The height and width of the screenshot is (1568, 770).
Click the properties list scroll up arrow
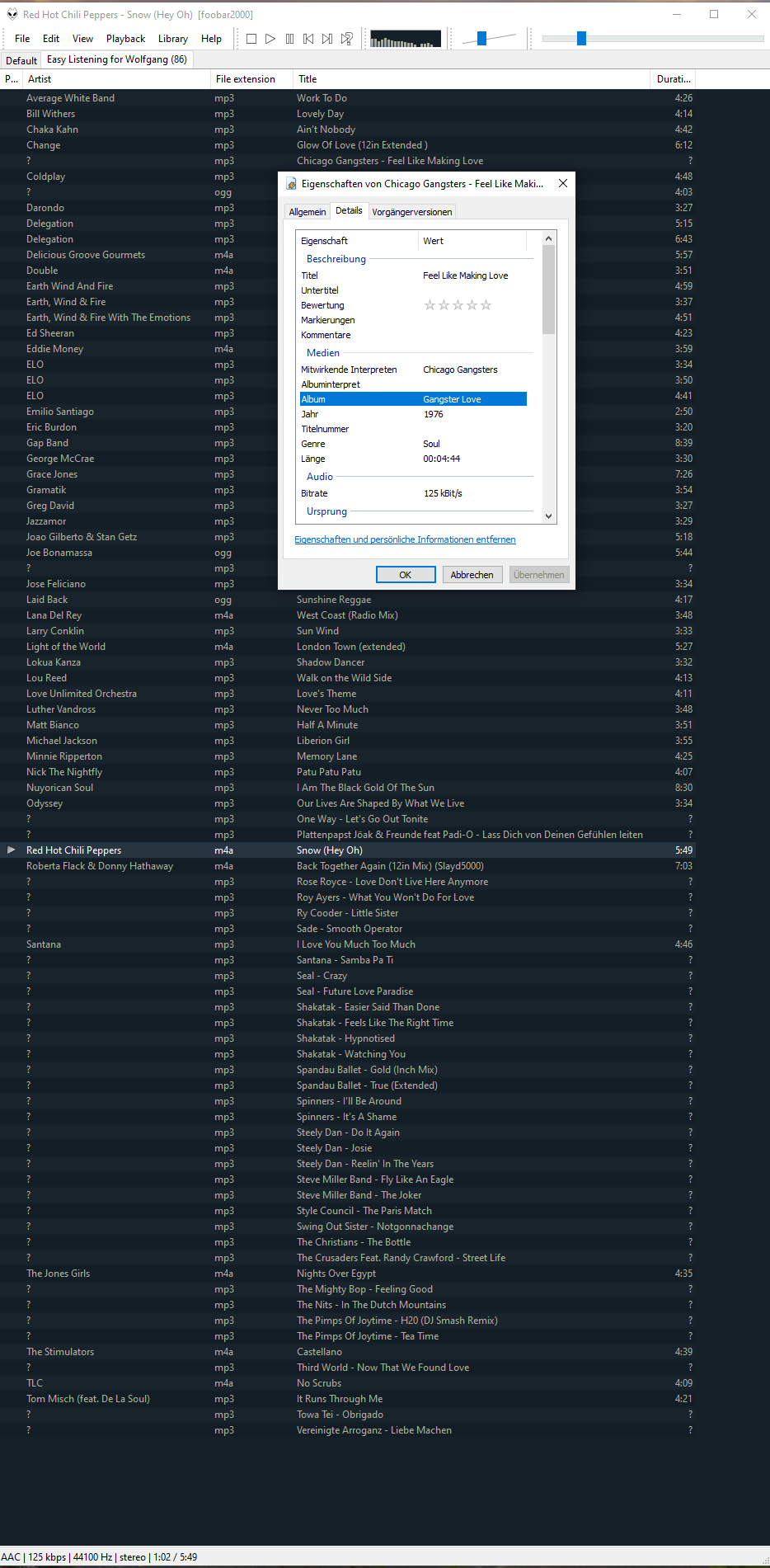(x=549, y=238)
